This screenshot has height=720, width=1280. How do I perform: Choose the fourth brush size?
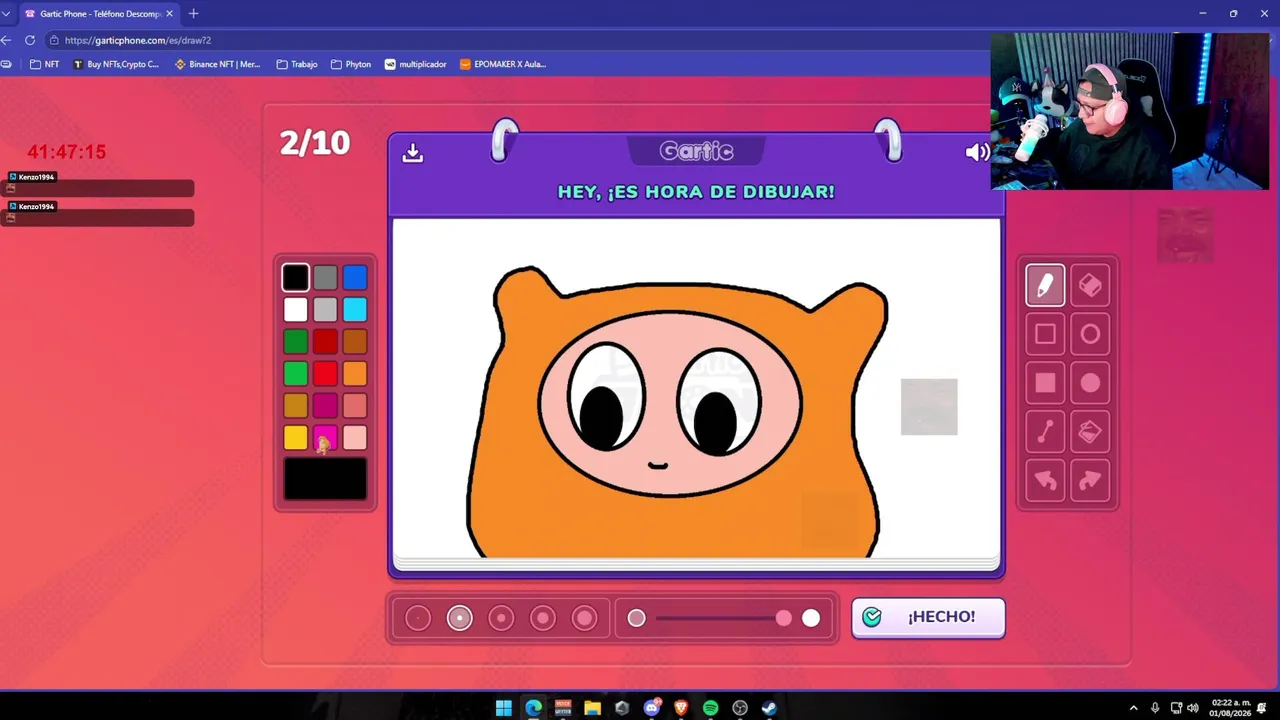(543, 618)
